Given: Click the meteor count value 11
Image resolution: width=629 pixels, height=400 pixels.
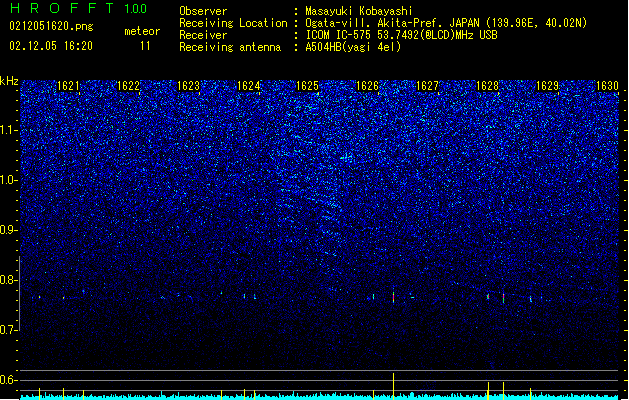Looking at the screenshot, I should click(145, 46).
